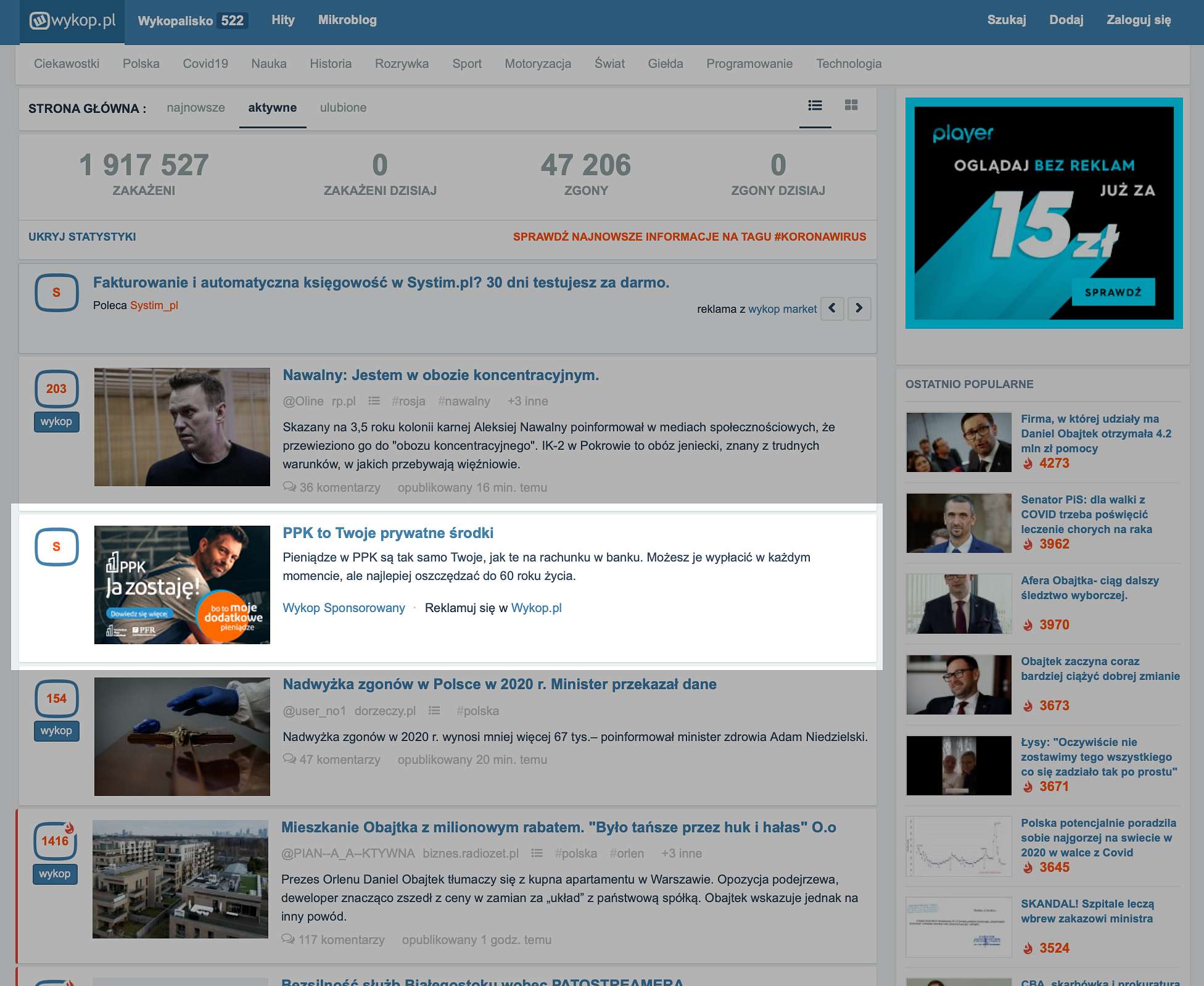
Task: Select the Polska category
Action: pyautogui.click(x=141, y=64)
